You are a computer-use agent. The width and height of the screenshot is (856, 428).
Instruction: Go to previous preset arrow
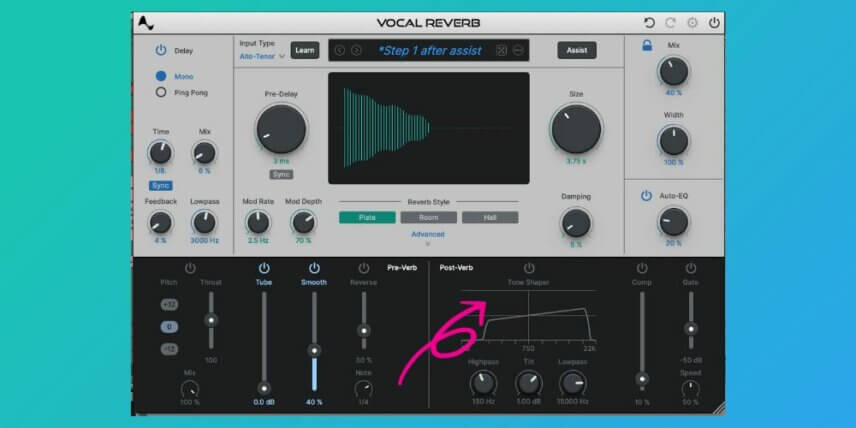[x=340, y=51]
